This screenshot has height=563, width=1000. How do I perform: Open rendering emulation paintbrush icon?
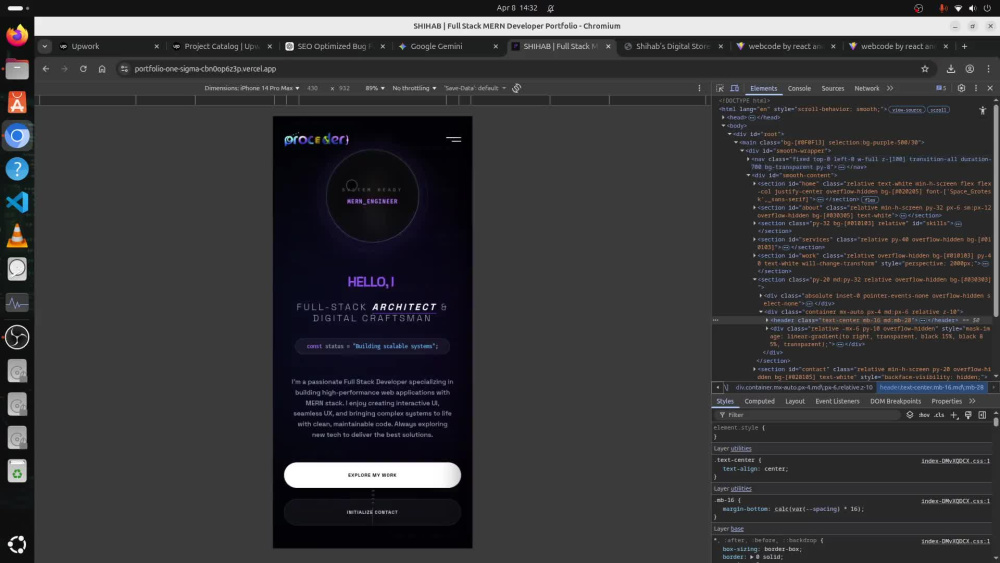[968, 415]
